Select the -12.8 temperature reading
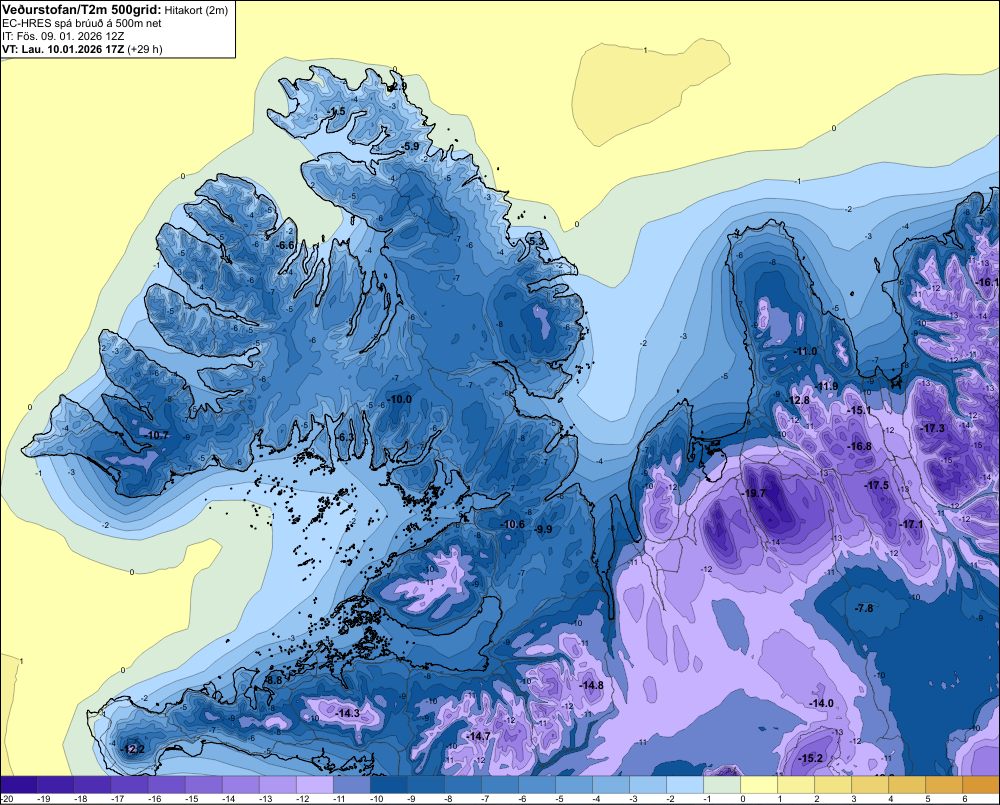This screenshot has width=1000, height=805. (x=797, y=401)
